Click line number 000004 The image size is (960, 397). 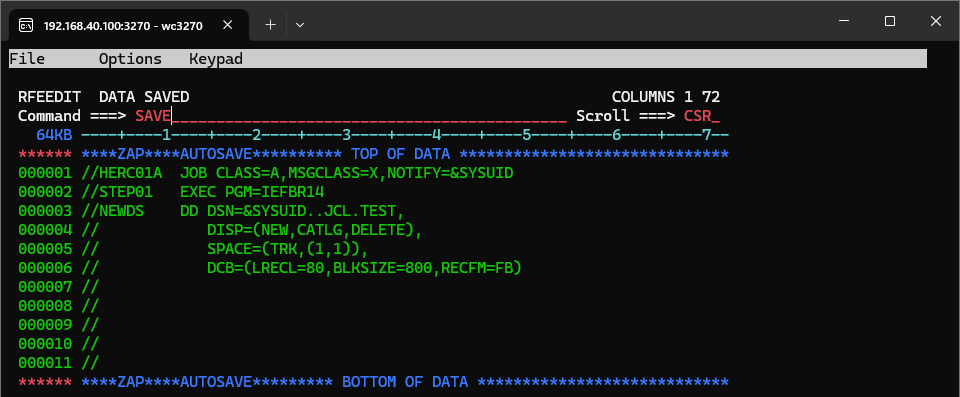pyautogui.click(x=45, y=230)
